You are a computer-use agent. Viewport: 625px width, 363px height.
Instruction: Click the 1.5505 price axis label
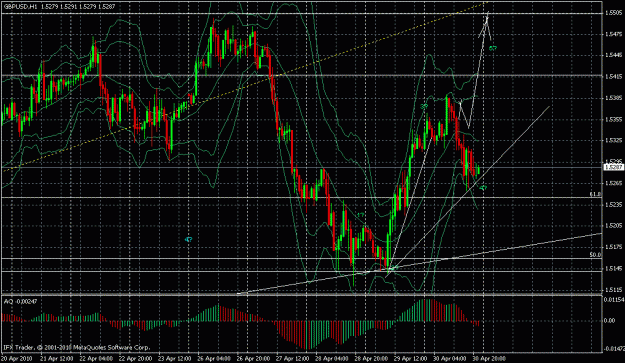(613, 13)
